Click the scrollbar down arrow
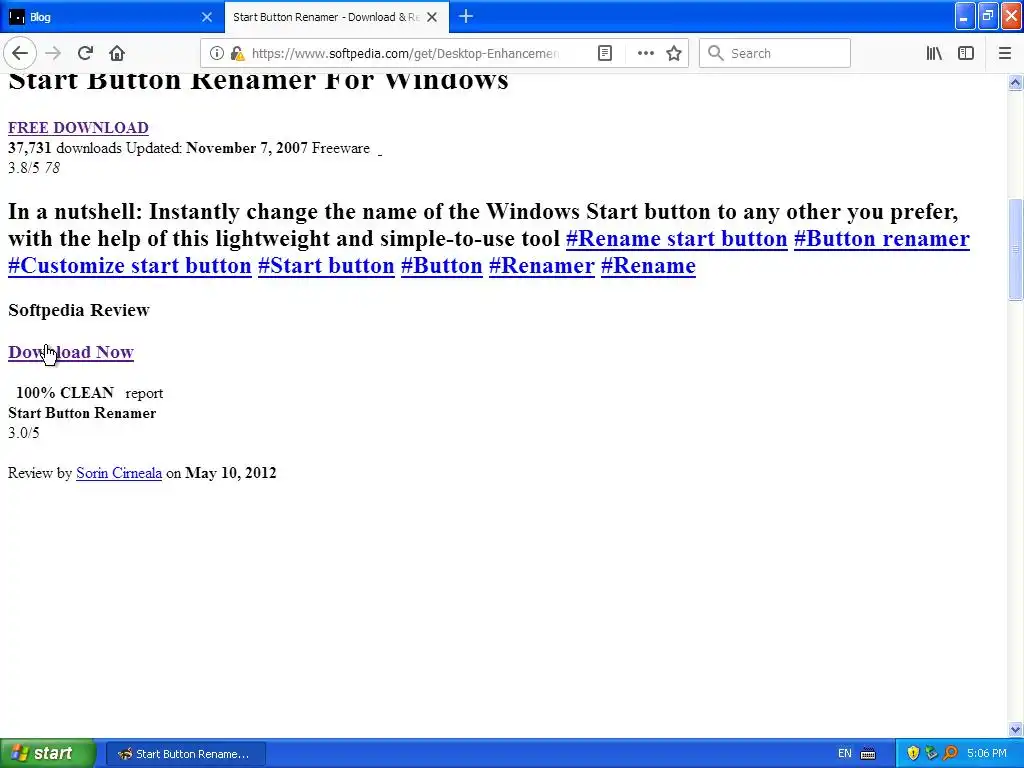Screen dimensions: 1024x768 (1016, 729)
